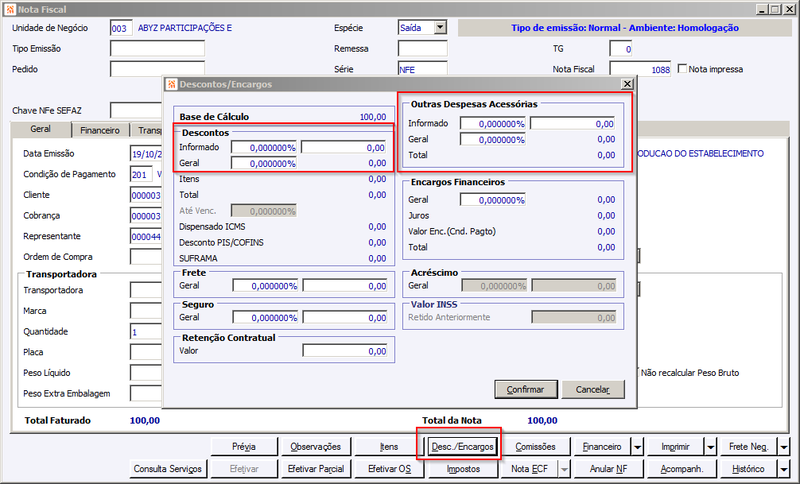Click the Quantidade field in Transportadora
Screen dimensions: 800x484
[146, 332]
